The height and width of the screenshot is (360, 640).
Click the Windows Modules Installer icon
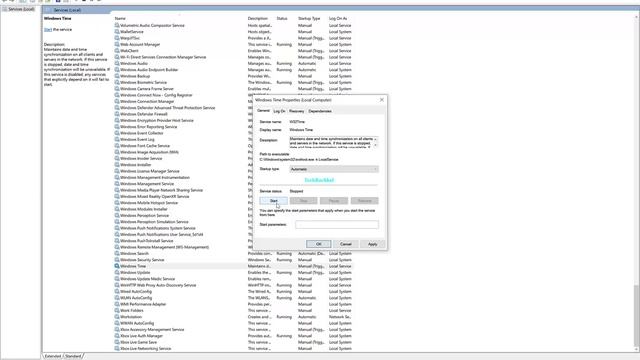point(117,209)
